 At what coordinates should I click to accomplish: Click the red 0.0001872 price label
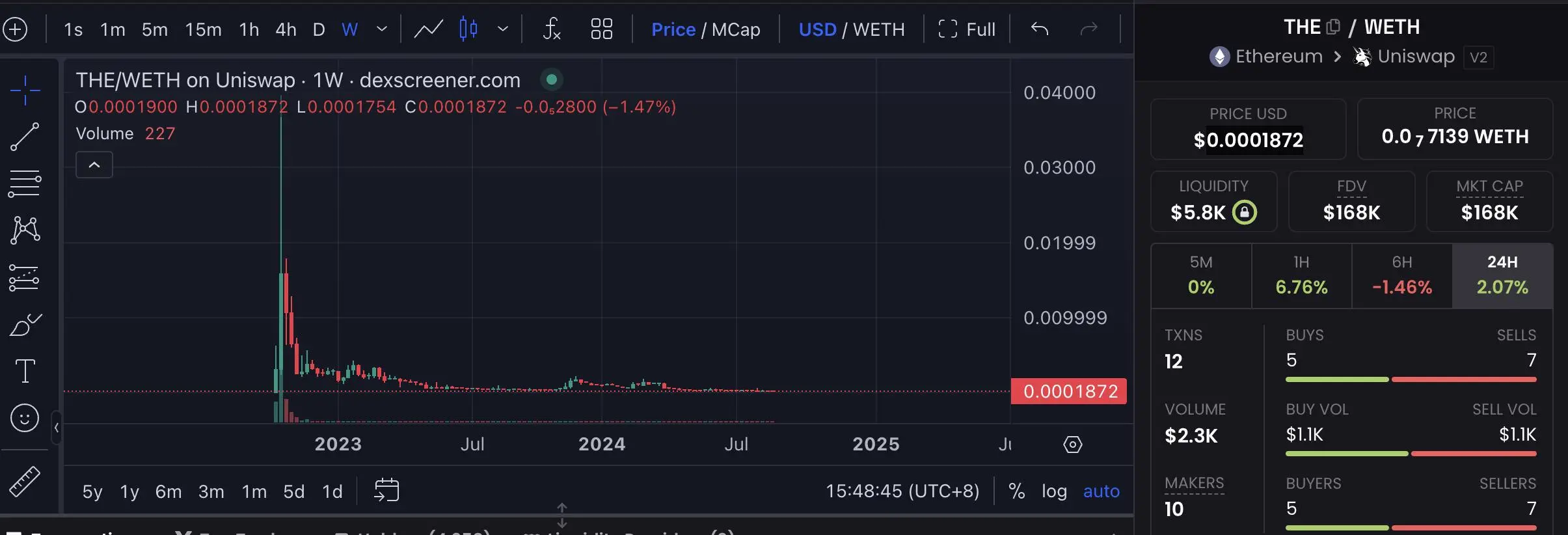(1069, 391)
